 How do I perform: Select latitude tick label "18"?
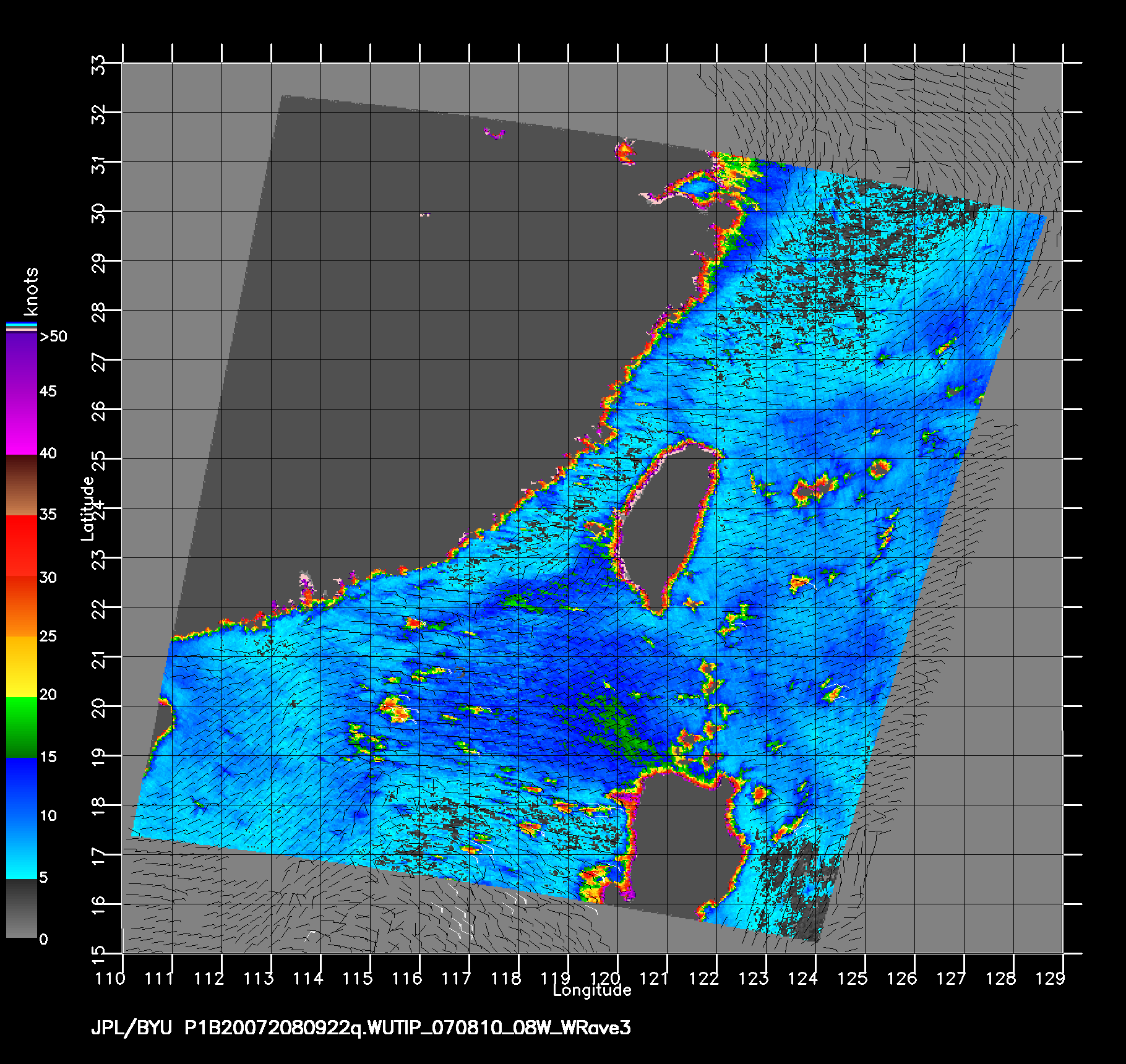pos(99,806)
